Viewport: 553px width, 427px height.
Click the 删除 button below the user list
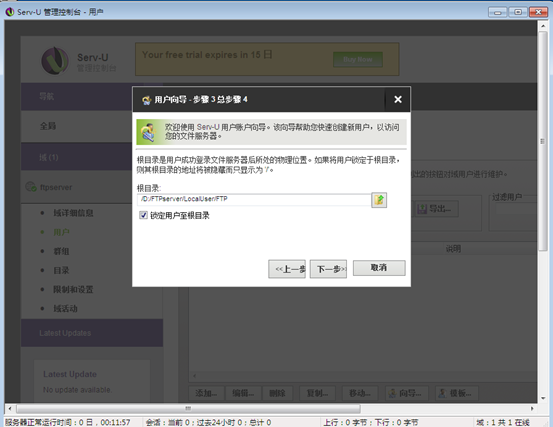[x=278, y=393]
